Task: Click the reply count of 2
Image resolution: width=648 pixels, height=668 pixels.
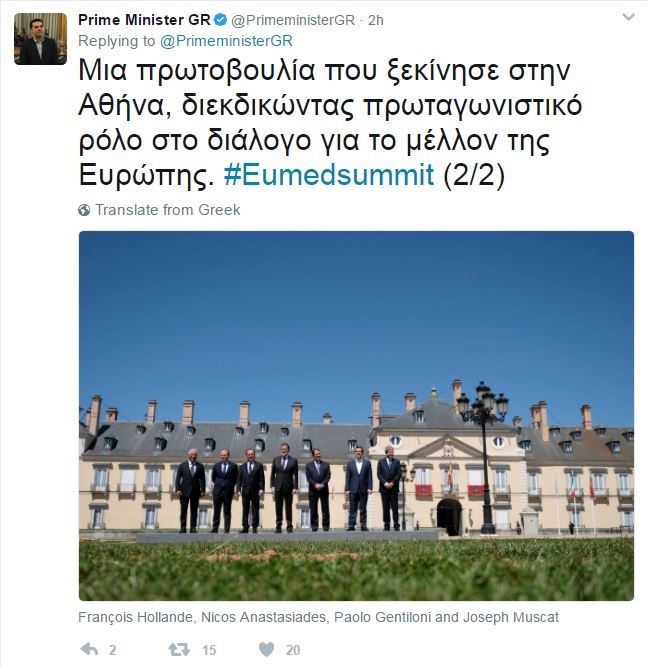Action: point(112,650)
